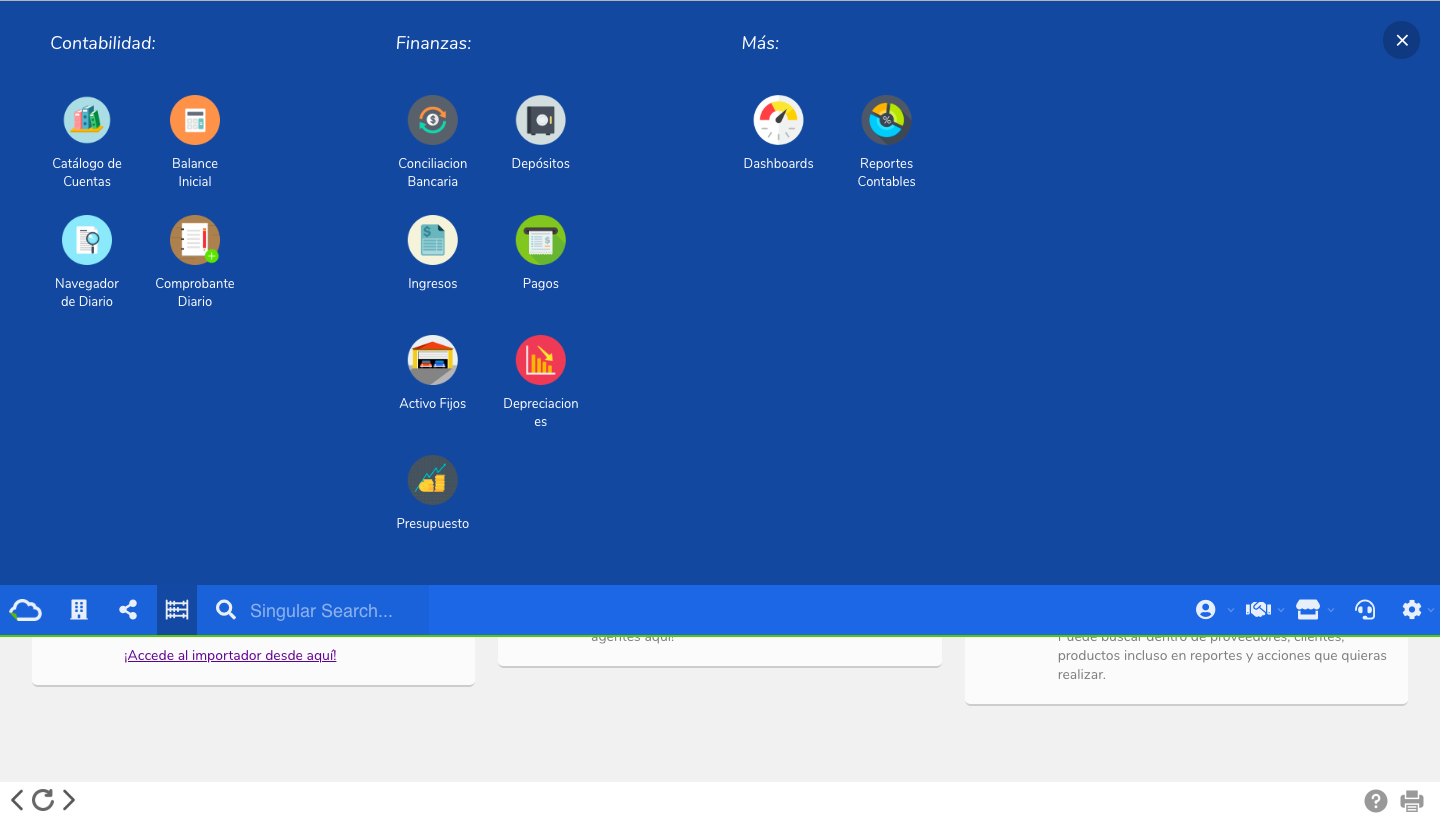Viewport: 1440px width, 822px height.
Task: Open the Ingresos module
Action: coord(433,240)
